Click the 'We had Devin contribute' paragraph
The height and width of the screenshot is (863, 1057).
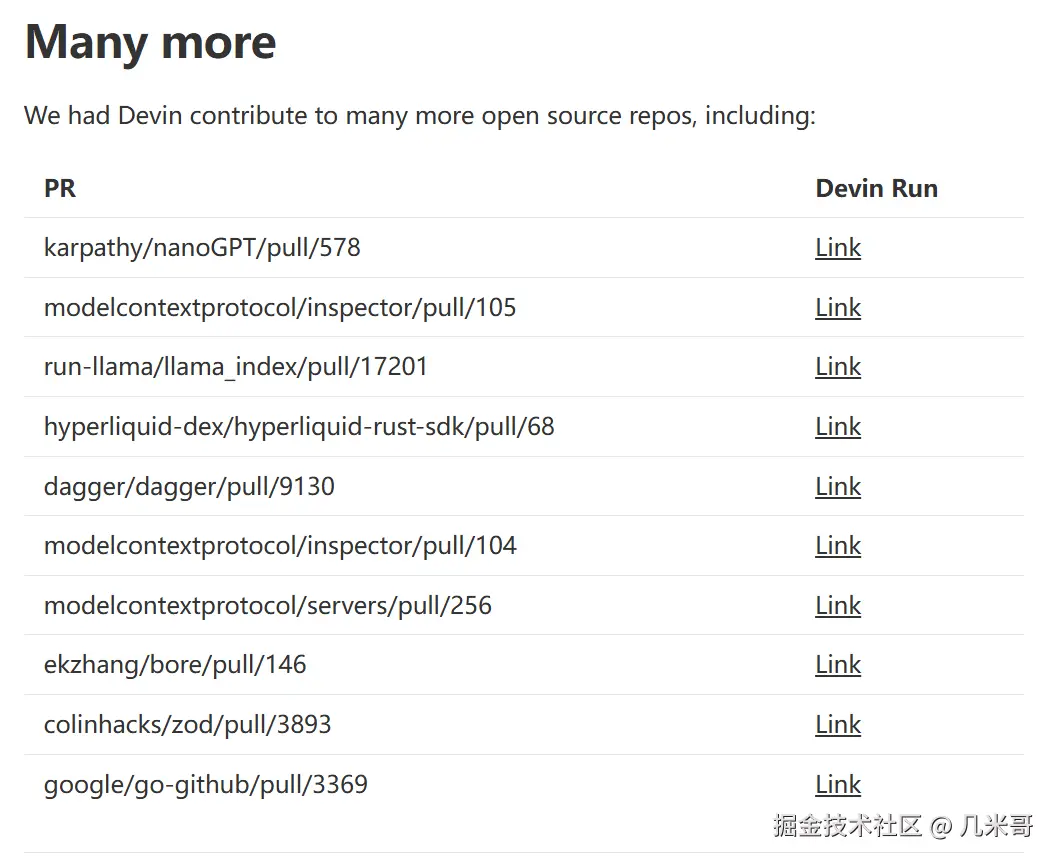coord(420,115)
